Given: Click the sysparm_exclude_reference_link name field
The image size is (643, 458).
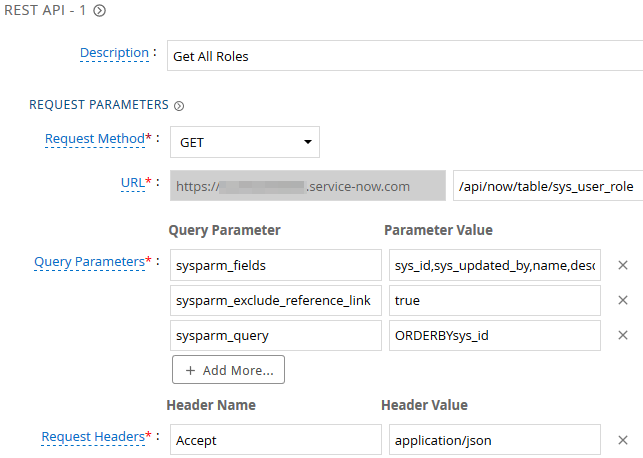Looking at the screenshot, I should tap(276, 300).
